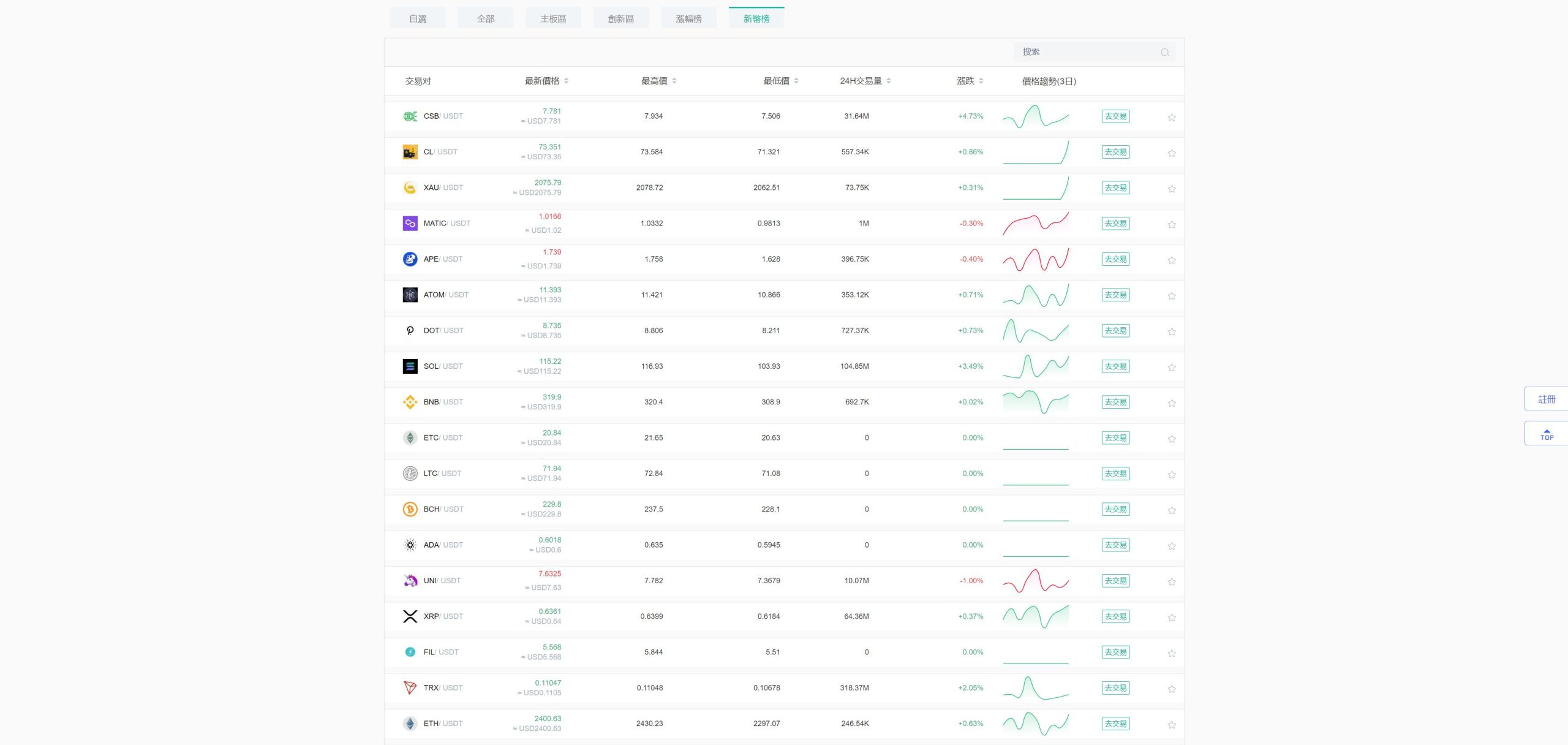Image resolution: width=1568 pixels, height=745 pixels.
Task: Click the BNB coin logo
Action: [410, 402]
